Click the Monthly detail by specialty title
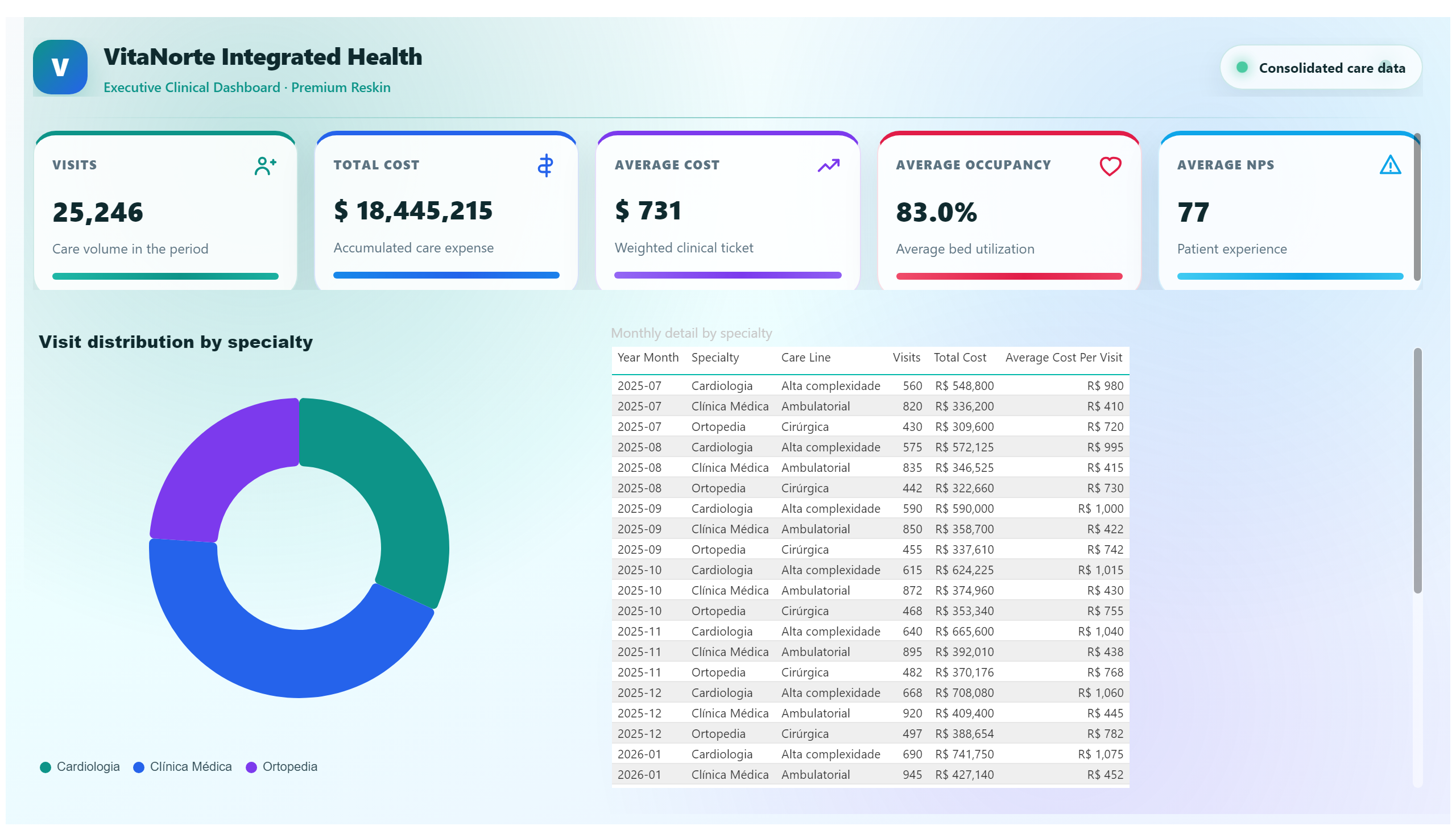1456x830 pixels. tap(691, 334)
